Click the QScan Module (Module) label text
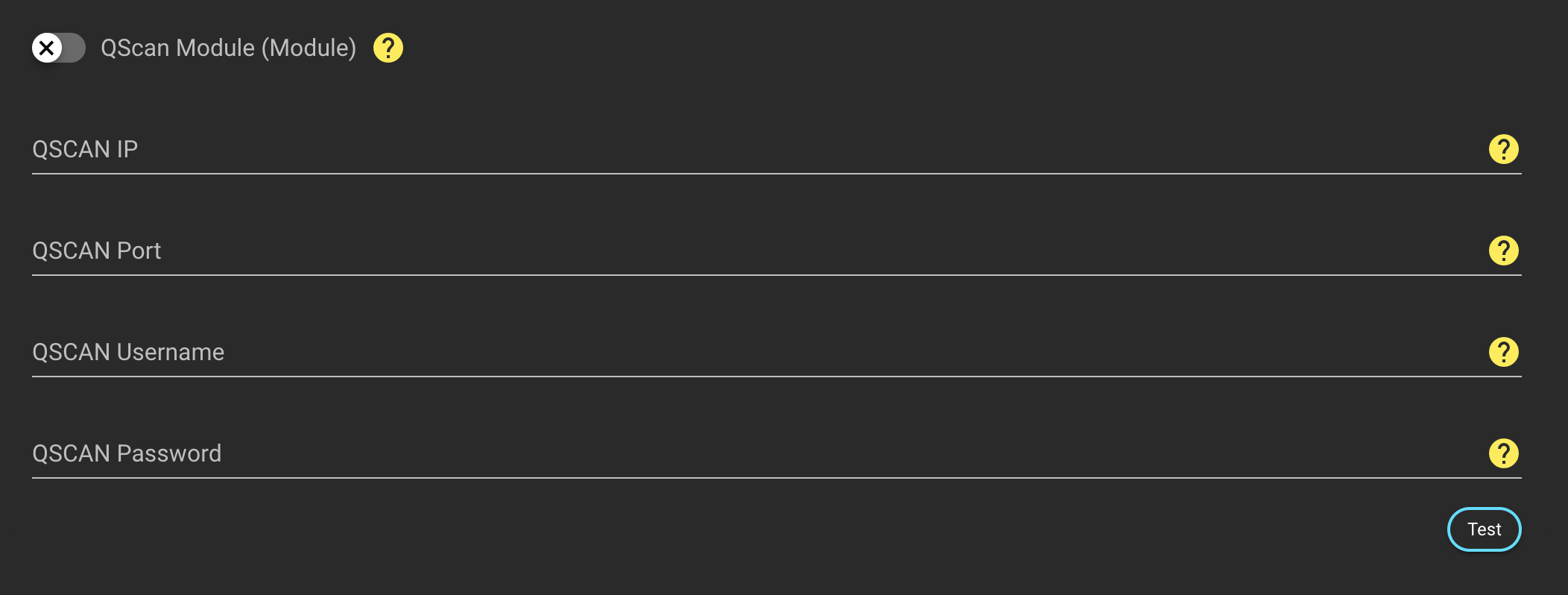 coord(228,48)
